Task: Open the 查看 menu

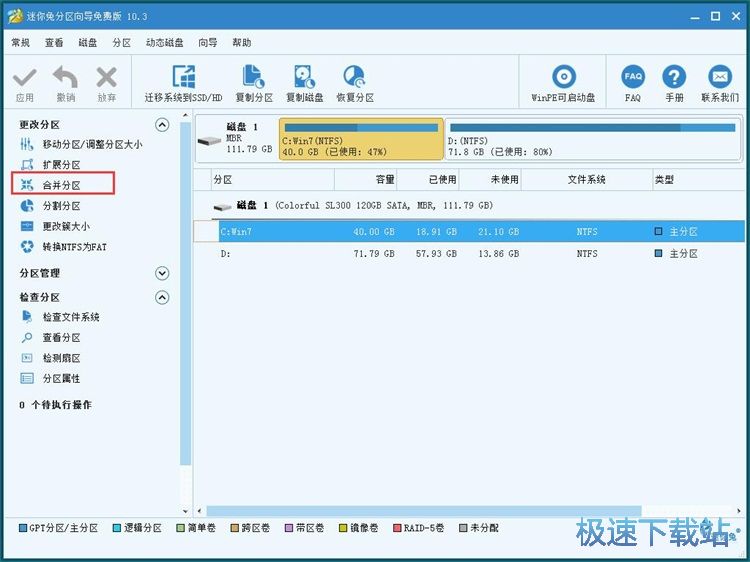Action: (54, 43)
